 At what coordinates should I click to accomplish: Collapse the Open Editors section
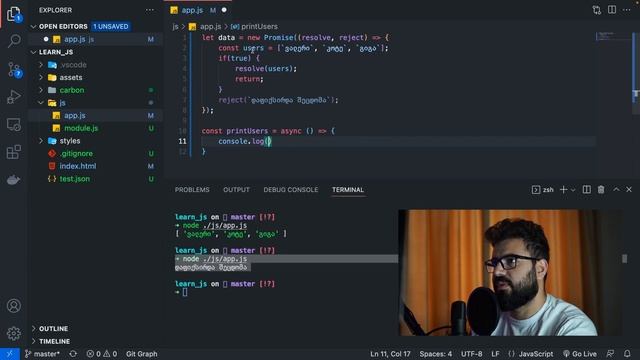(x=33, y=27)
